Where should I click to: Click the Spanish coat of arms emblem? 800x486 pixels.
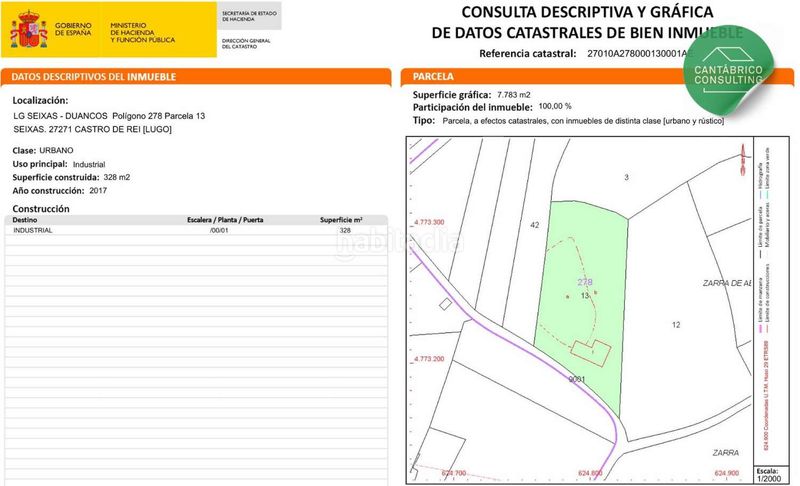point(29,30)
